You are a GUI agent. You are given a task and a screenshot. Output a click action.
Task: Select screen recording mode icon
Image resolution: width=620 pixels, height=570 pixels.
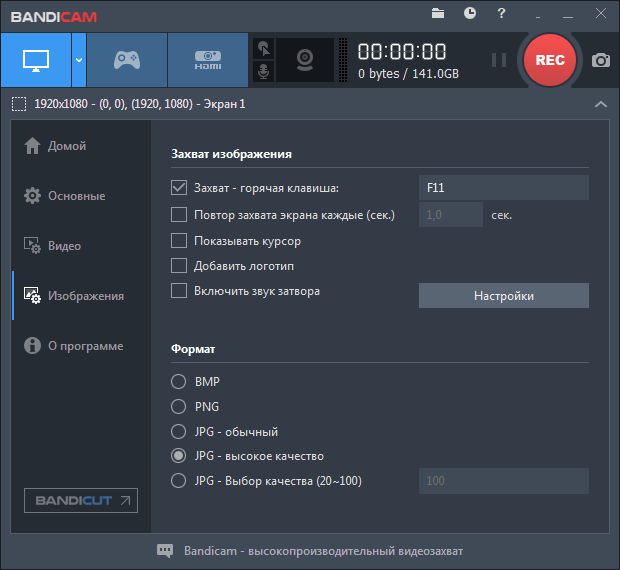pyautogui.click(x=35, y=60)
